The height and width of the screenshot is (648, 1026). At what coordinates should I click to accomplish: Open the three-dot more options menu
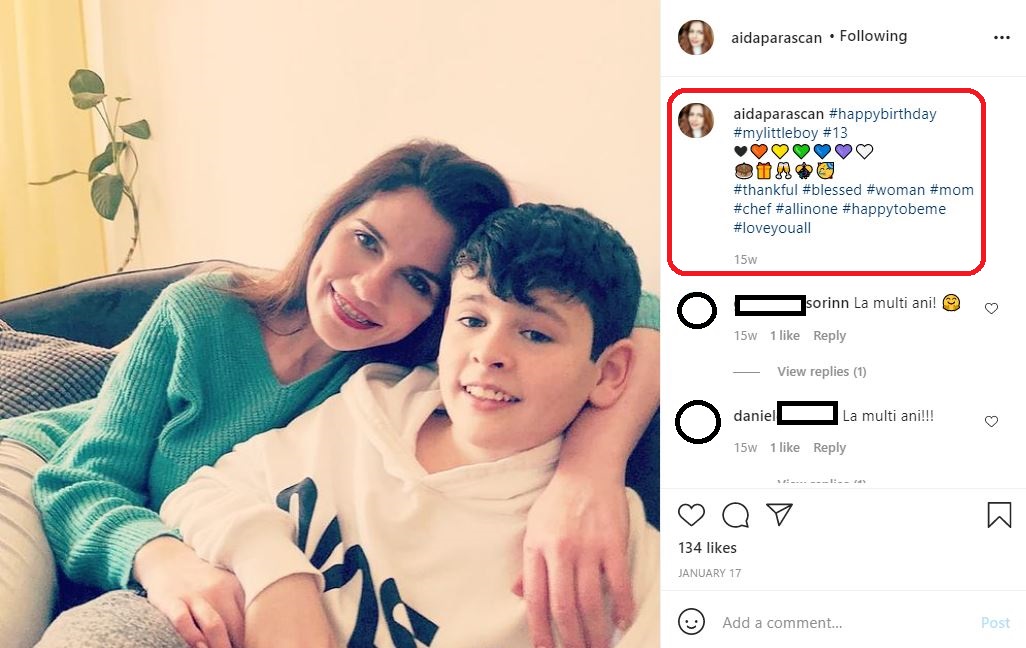(1002, 38)
